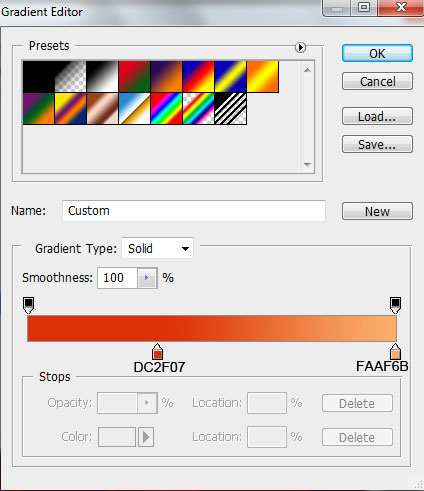
Task: Select the black to white gradient preset
Action: pyautogui.click(x=102, y=76)
